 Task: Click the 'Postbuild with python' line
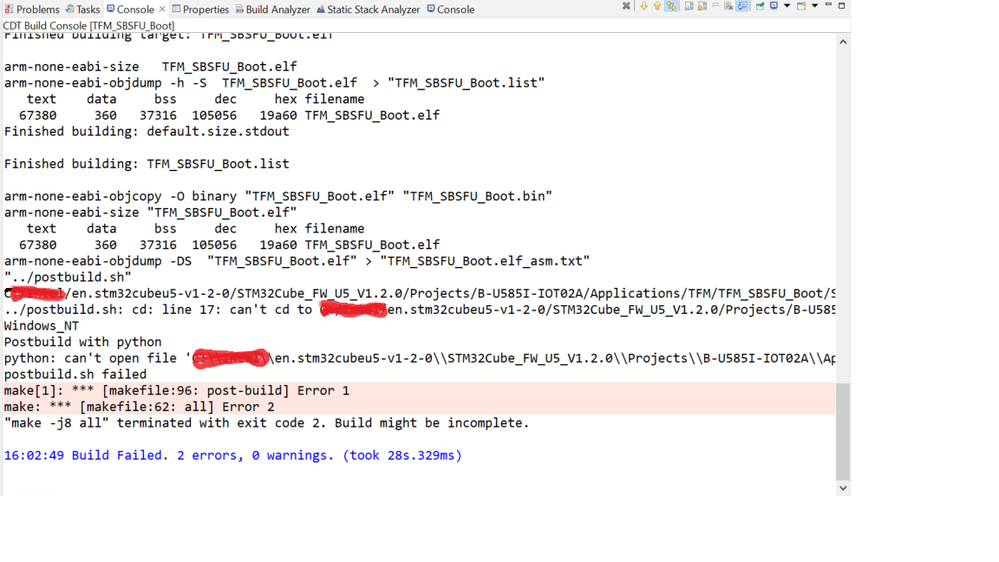point(83,342)
